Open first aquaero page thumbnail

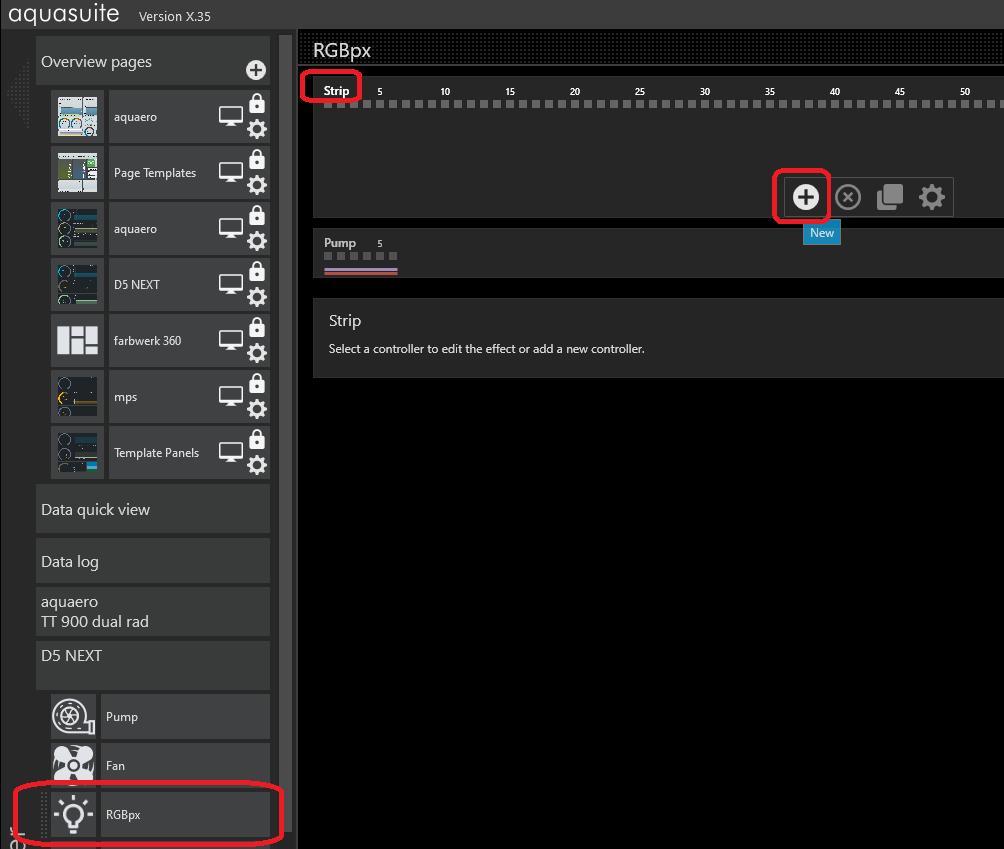tap(77, 117)
